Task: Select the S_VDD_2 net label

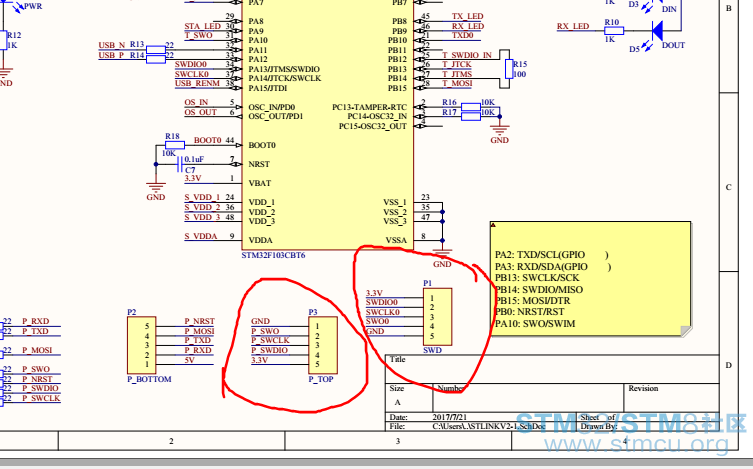Action: [202, 207]
